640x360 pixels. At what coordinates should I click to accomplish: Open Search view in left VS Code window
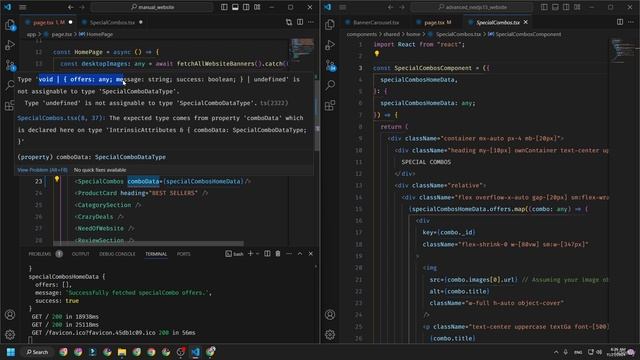(x=10, y=85)
